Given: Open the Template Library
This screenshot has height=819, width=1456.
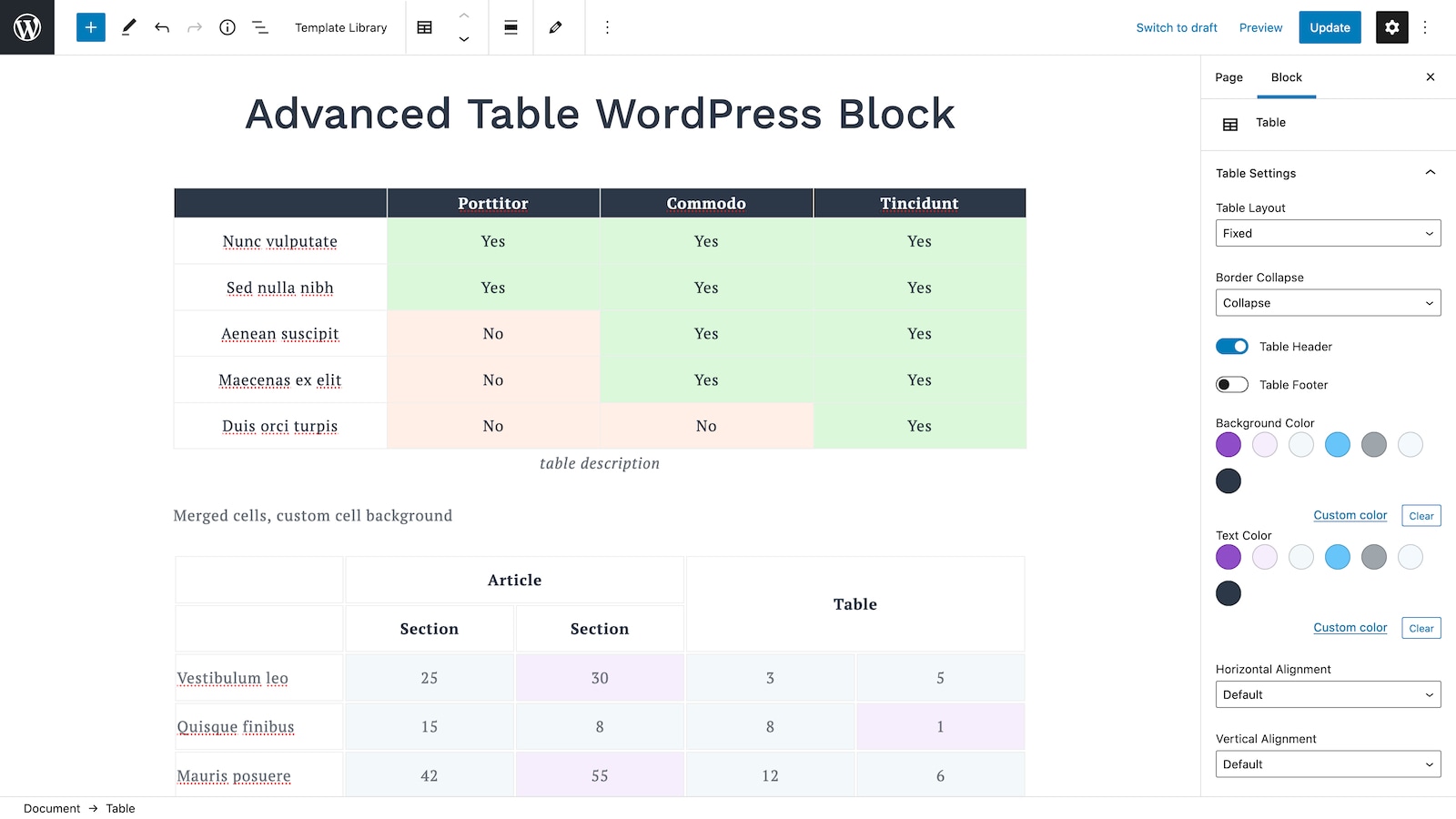Looking at the screenshot, I should (341, 27).
